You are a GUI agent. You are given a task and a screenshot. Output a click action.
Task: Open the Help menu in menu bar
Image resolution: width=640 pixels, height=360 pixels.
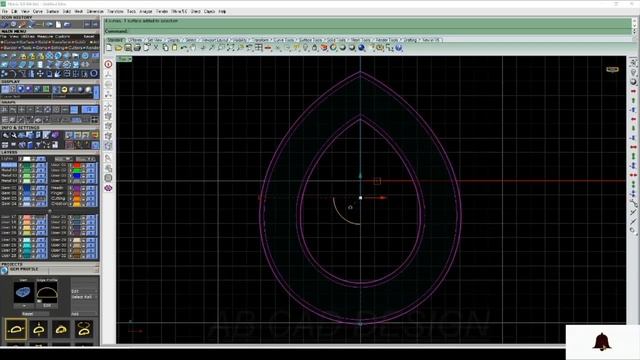pos(222,11)
